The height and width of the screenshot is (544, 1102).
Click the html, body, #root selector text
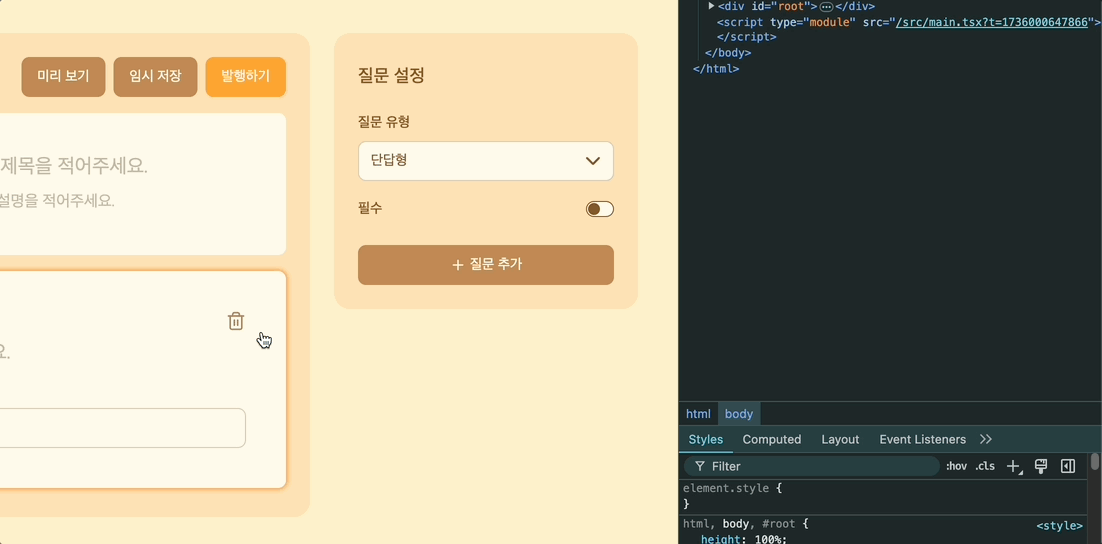click(x=741, y=524)
